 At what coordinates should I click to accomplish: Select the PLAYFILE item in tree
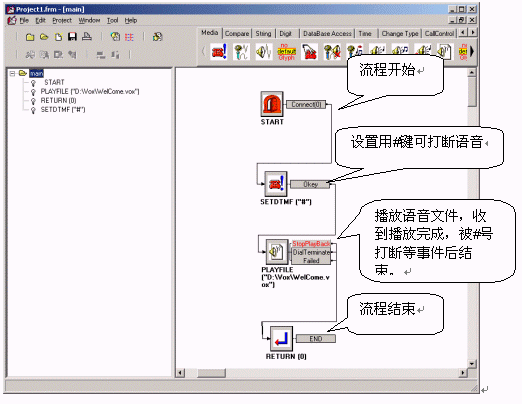tap(90, 91)
